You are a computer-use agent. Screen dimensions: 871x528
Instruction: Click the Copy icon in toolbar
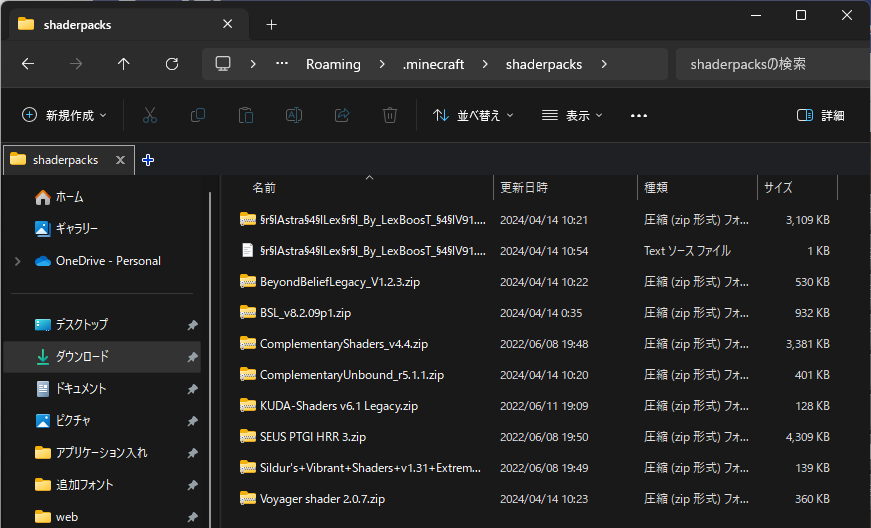tap(198, 115)
